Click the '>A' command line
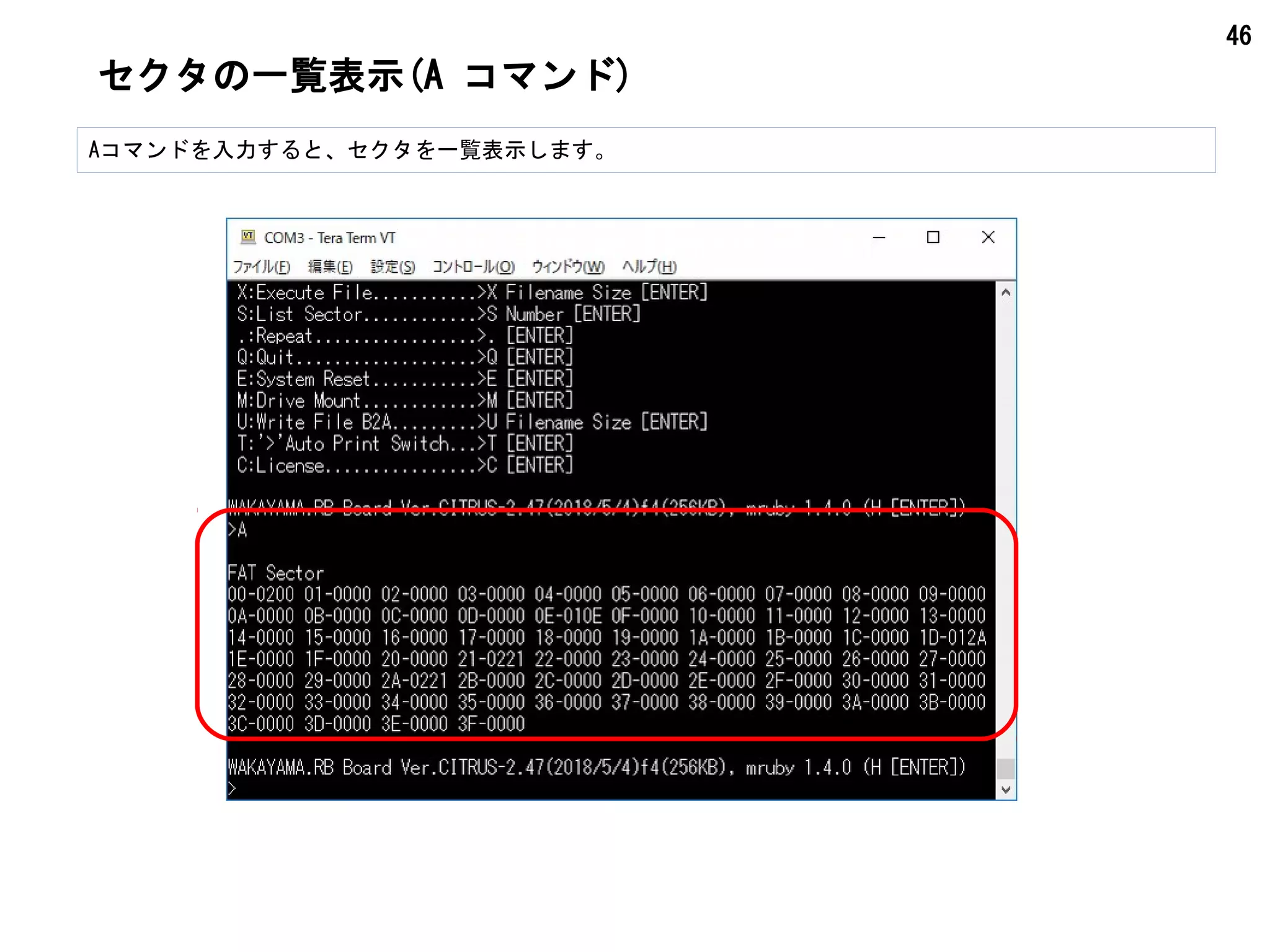This screenshot has width=1270, height=952. (x=237, y=530)
